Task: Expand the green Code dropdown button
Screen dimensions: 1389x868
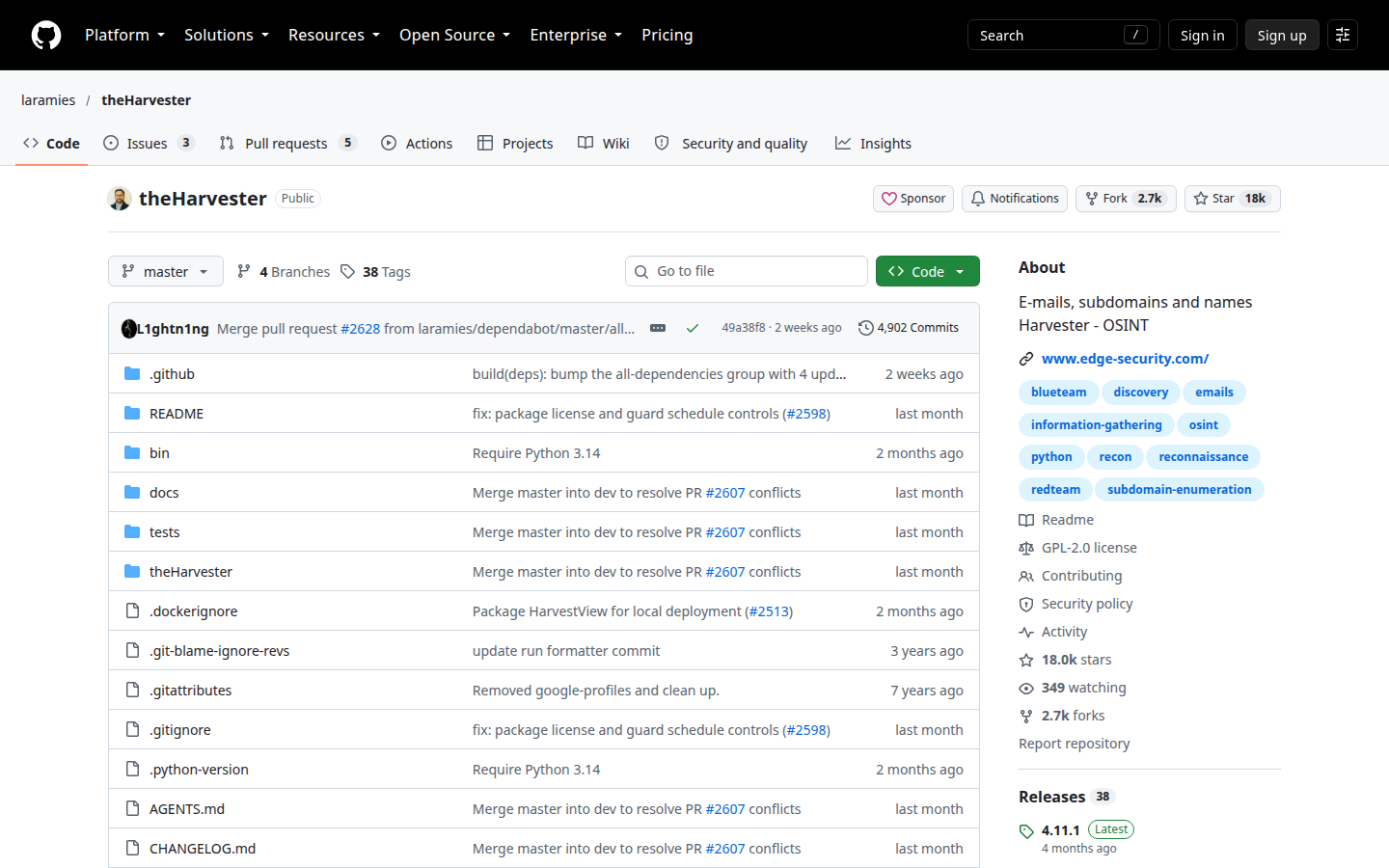Action: pyautogui.click(x=928, y=271)
